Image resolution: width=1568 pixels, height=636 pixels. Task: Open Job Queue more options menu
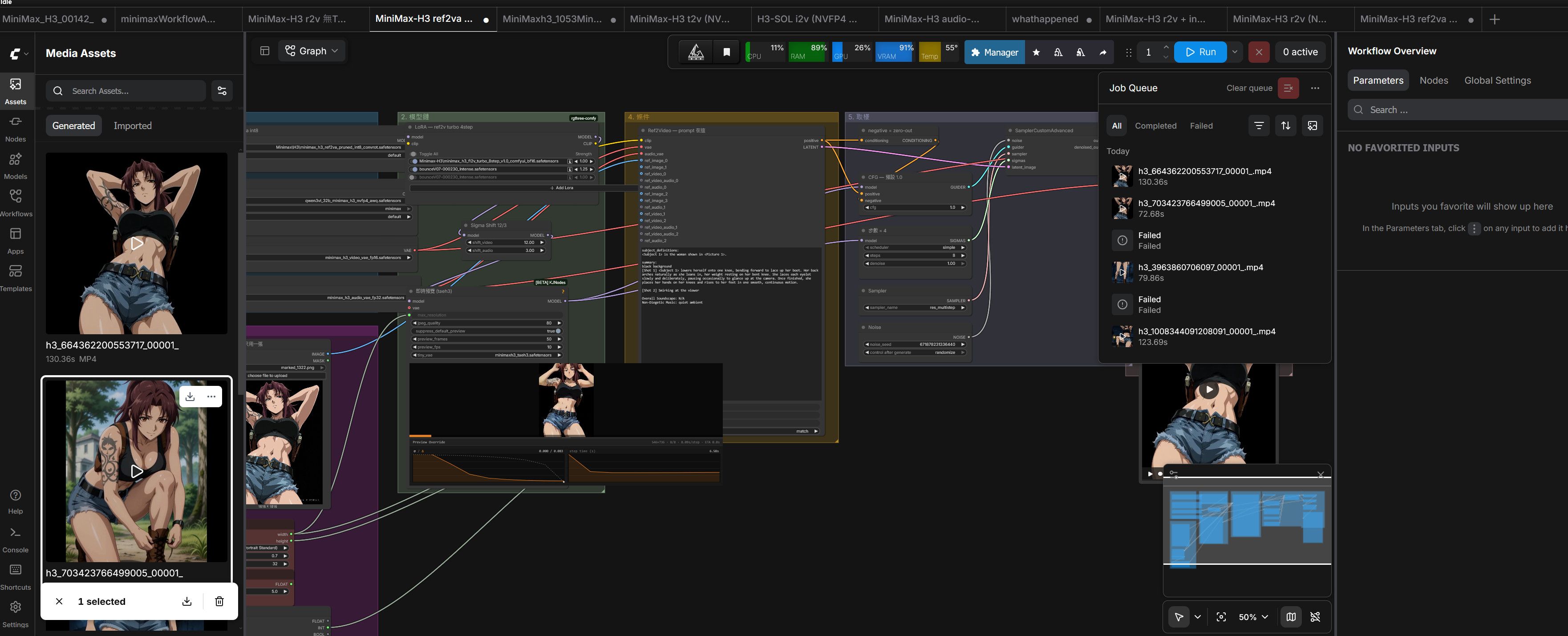[1315, 88]
